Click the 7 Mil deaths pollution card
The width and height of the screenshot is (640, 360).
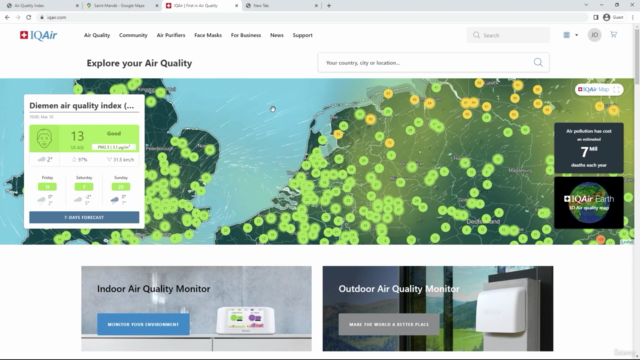tap(589, 148)
